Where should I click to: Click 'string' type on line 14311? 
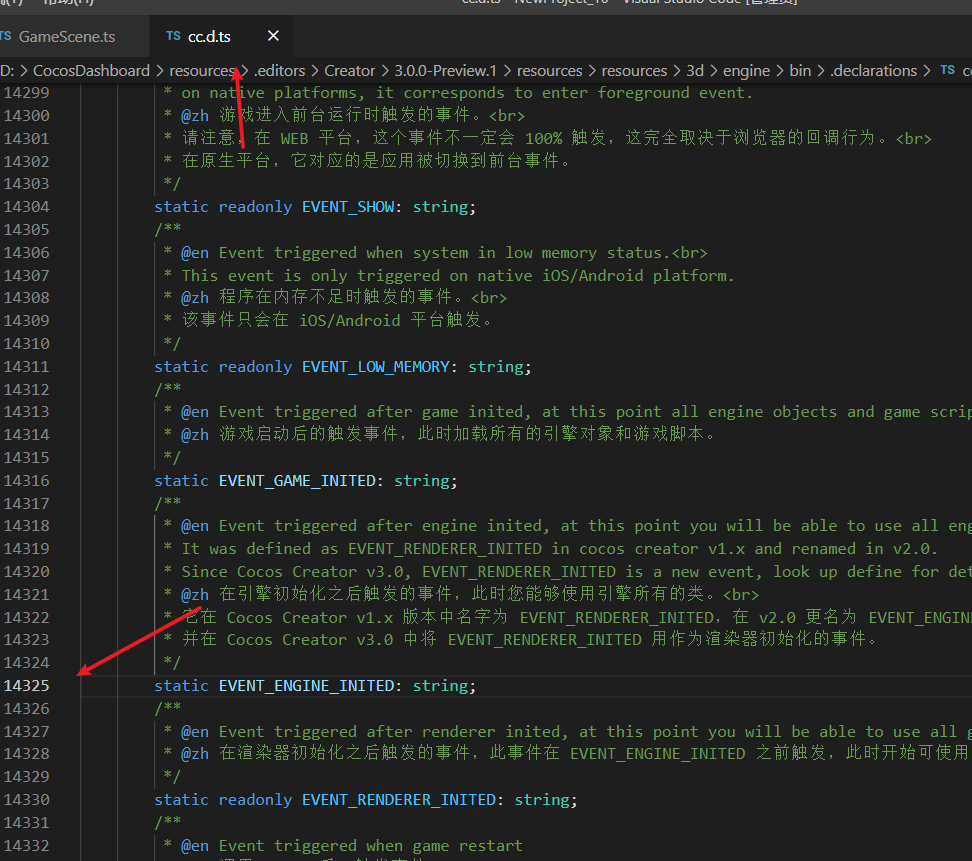click(x=496, y=366)
